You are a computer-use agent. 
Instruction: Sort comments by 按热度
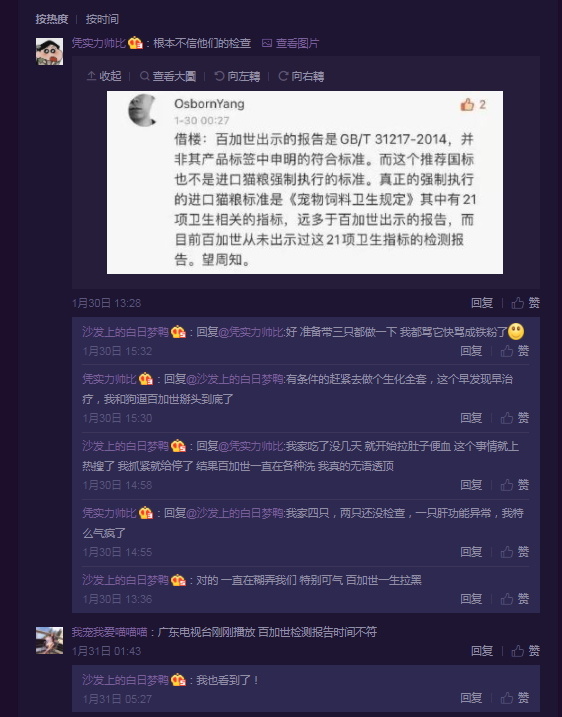(x=52, y=19)
